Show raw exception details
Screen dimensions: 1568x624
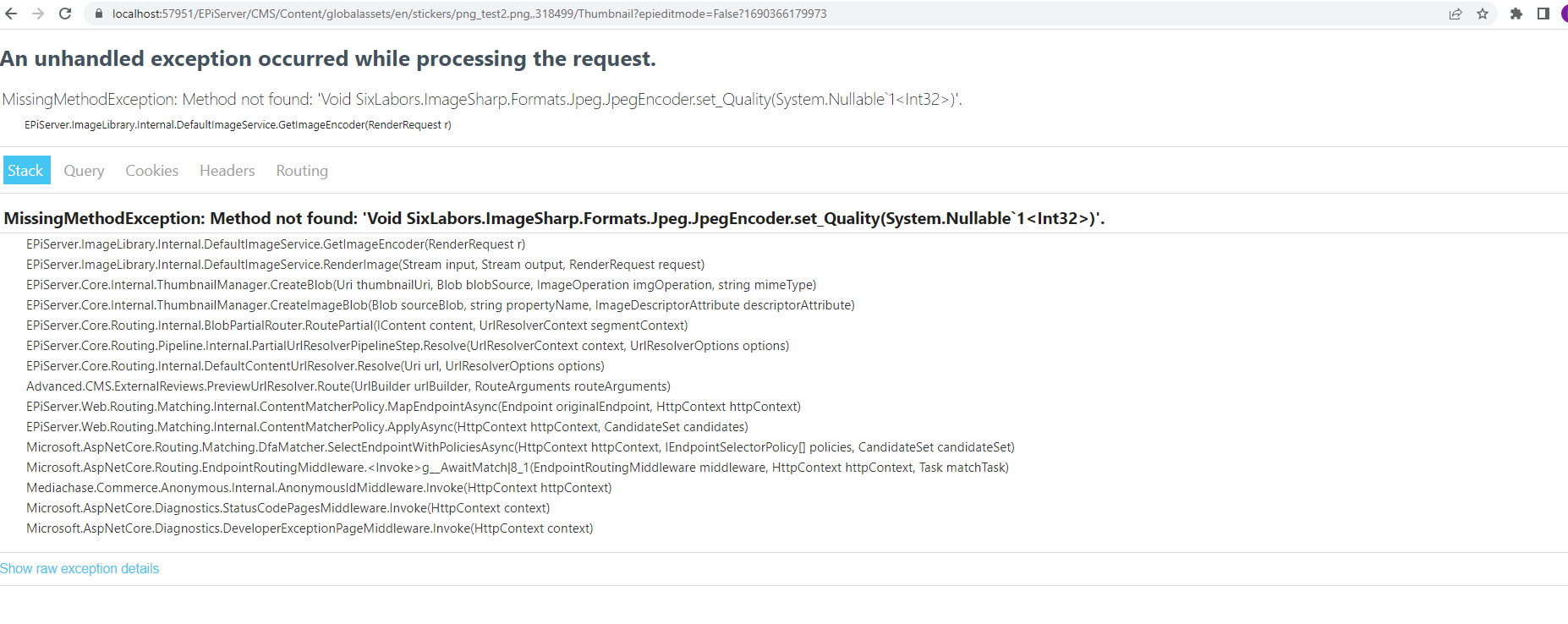coord(79,569)
